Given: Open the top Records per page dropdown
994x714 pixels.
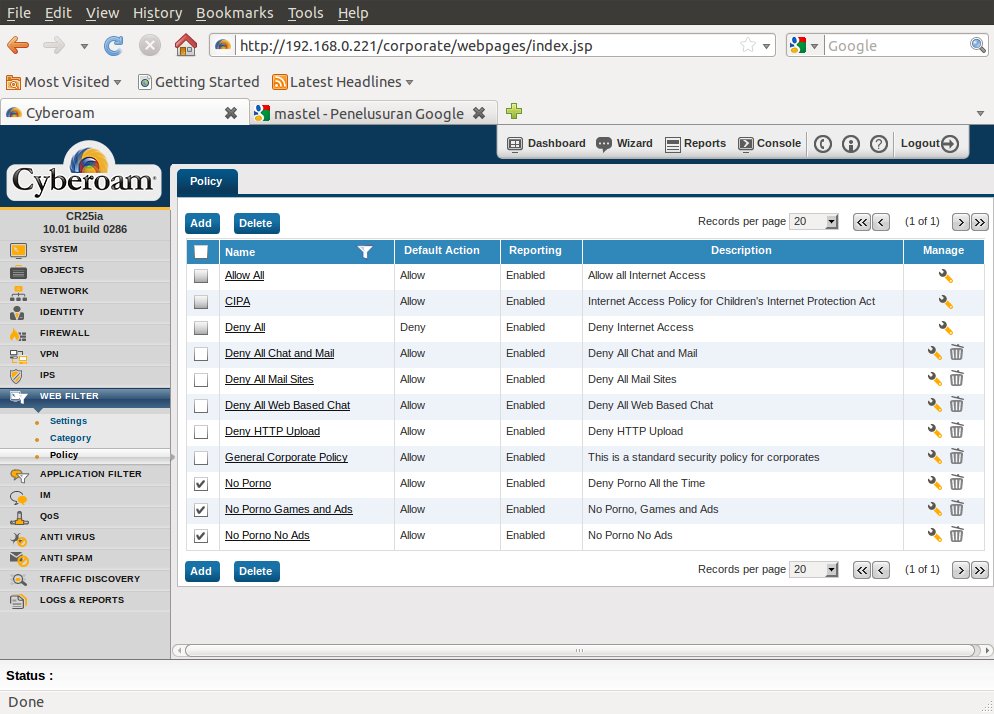Looking at the screenshot, I should coord(814,222).
